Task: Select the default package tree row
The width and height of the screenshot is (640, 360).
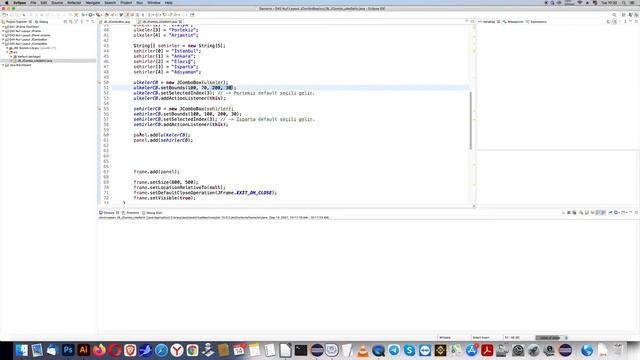Action: 27,56
